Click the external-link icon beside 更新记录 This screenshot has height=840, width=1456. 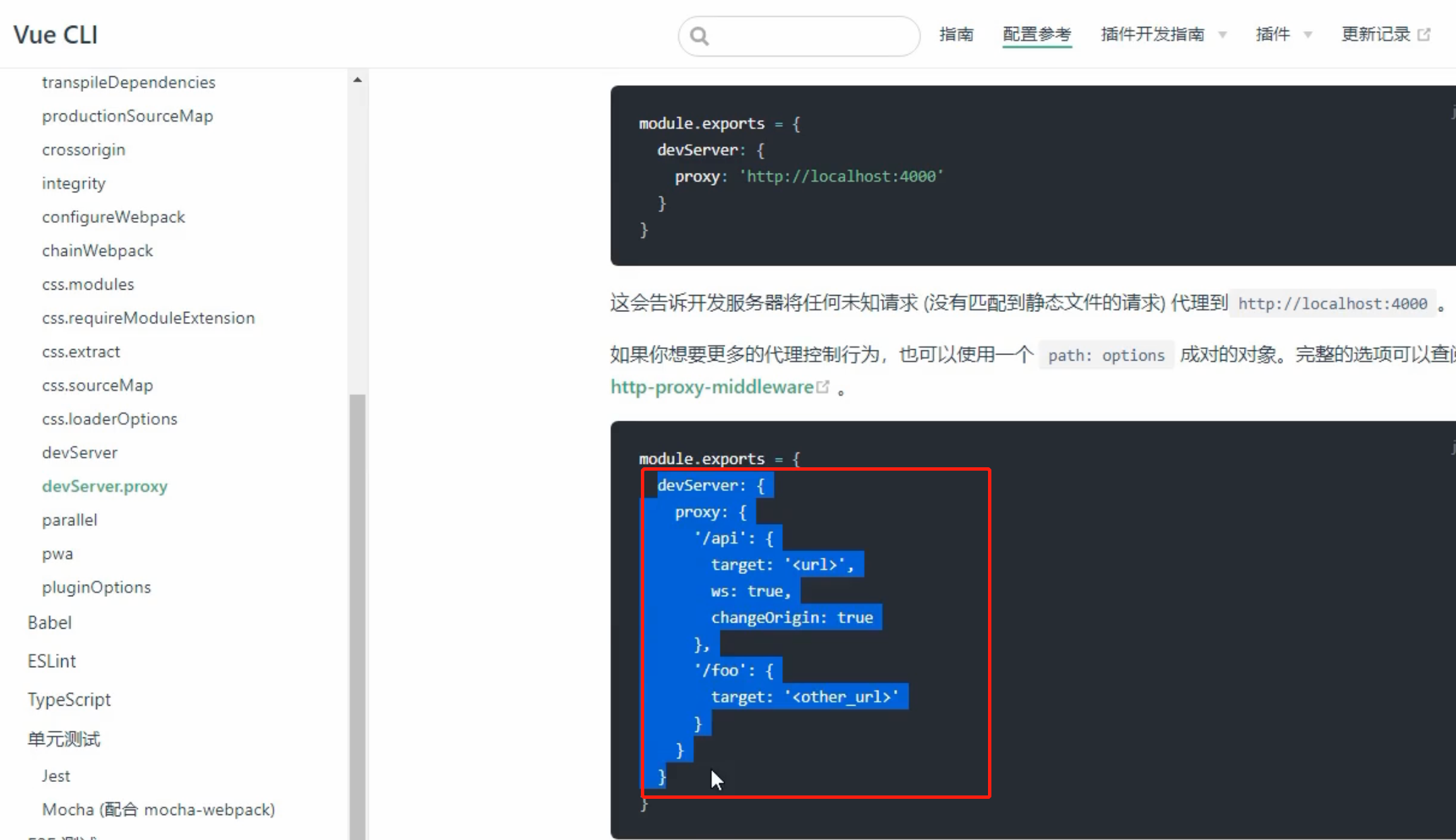click(1424, 34)
